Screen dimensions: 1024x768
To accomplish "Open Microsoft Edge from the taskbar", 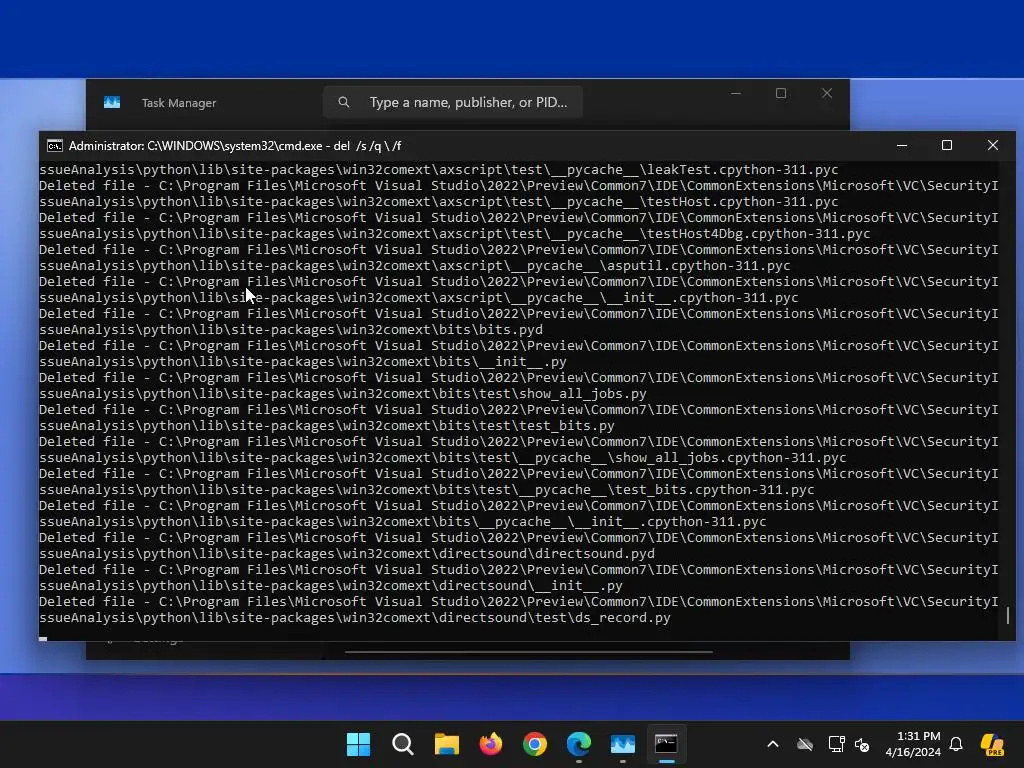I will point(579,744).
